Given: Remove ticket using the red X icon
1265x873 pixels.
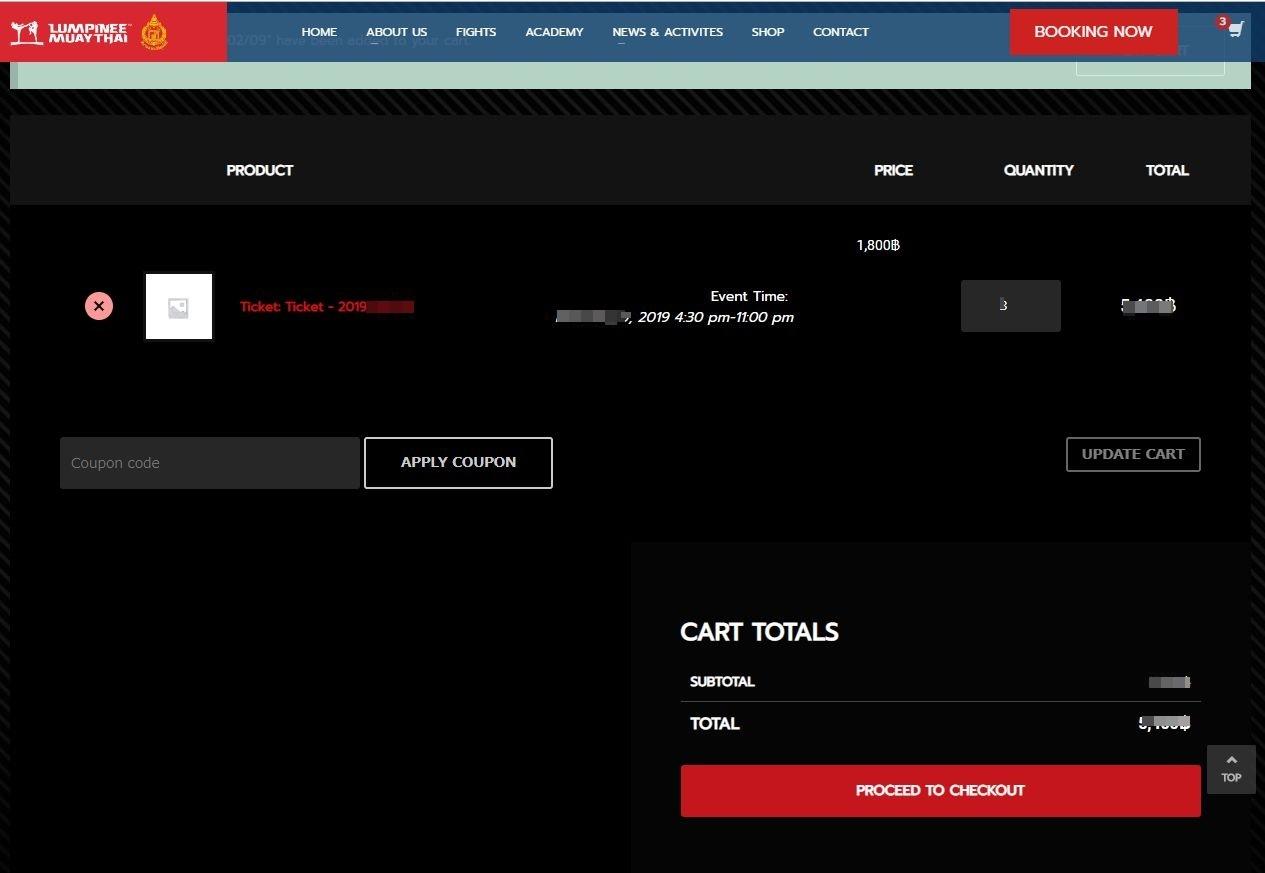Looking at the screenshot, I should [99, 306].
